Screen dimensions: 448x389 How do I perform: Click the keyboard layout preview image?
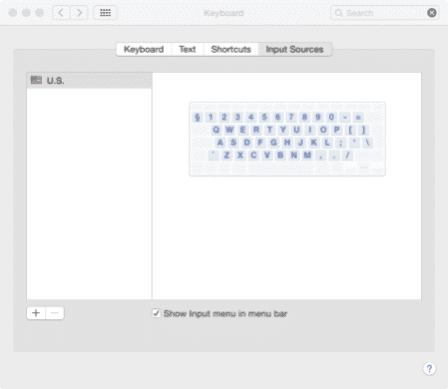click(x=287, y=139)
